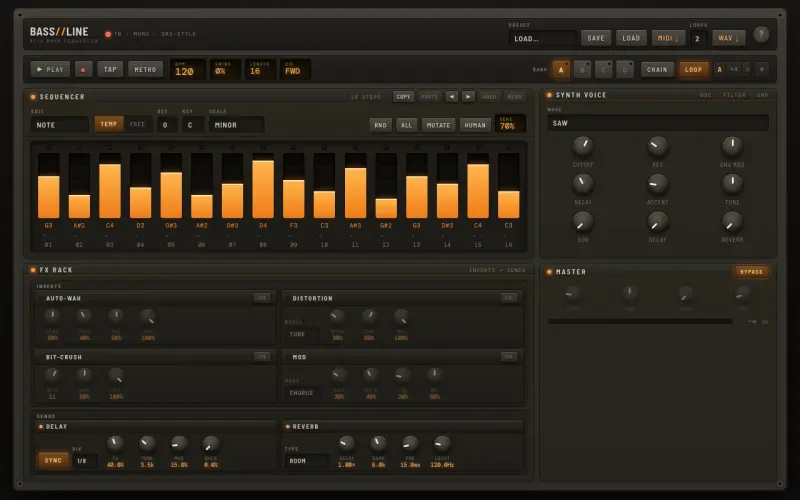Shift pattern right with right arrow icon
The width and height of the screenshot is (800, 500).
pos(468,96)
